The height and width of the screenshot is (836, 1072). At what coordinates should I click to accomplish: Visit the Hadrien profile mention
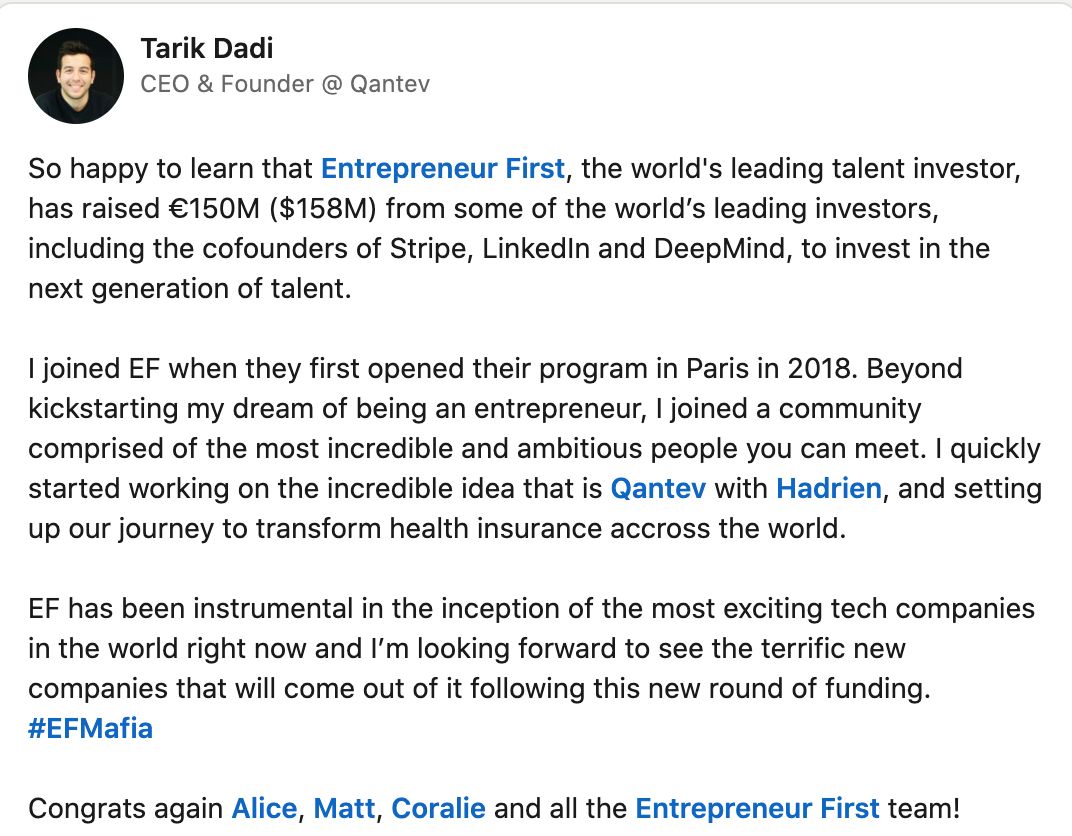(x=828, y=489)
